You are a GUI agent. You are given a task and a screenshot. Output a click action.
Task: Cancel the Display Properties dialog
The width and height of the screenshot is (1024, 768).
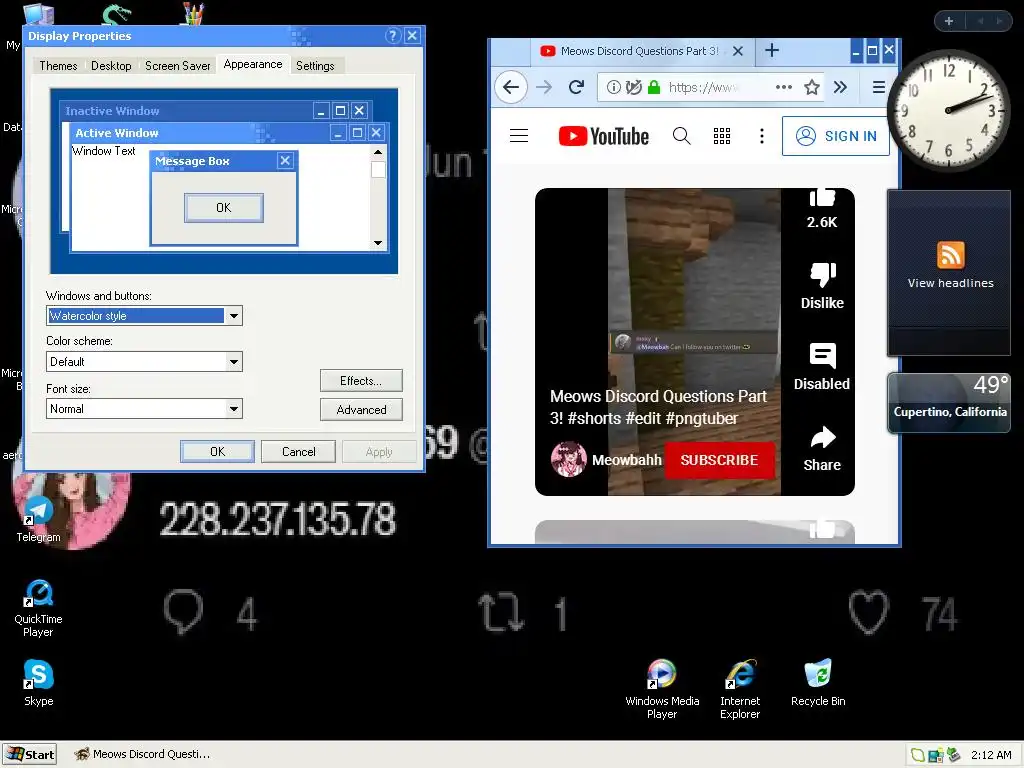298,452
